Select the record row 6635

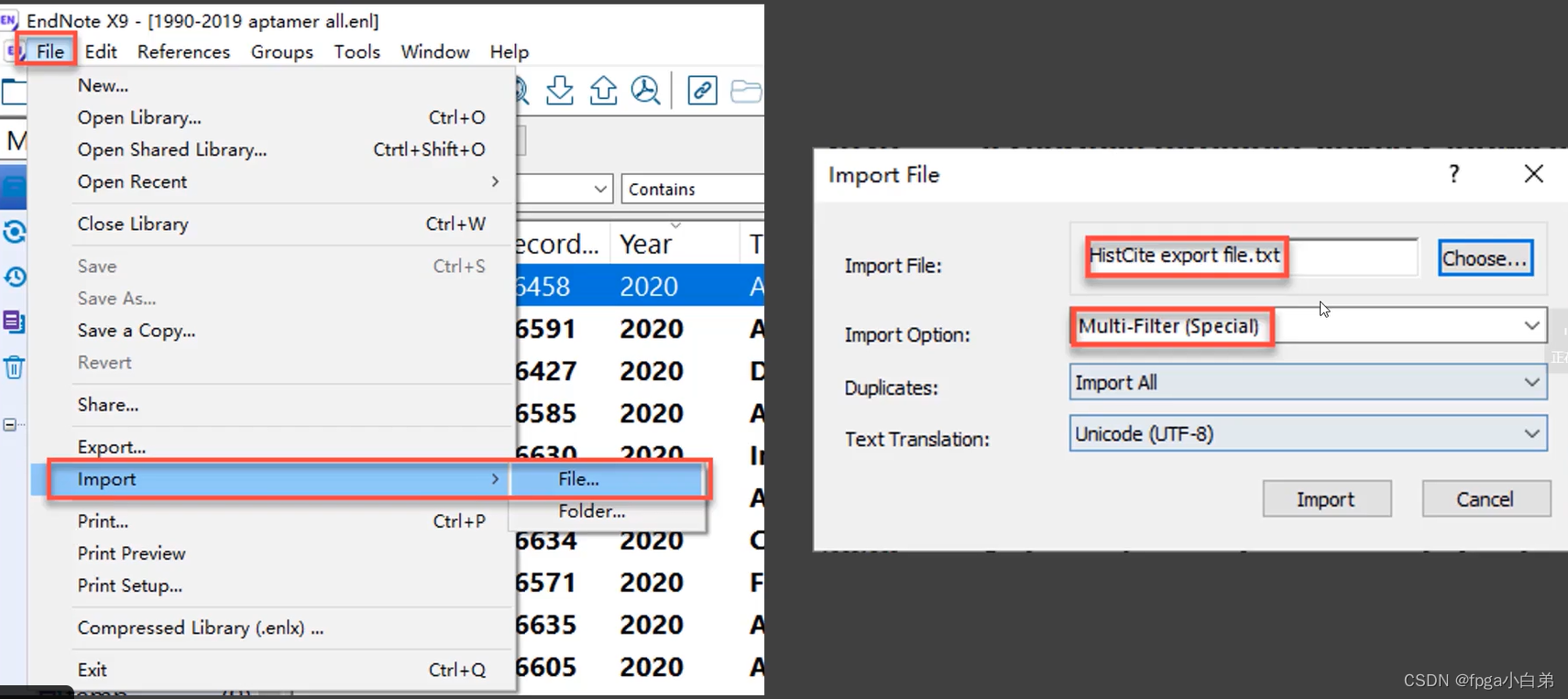tap(640, 625)
